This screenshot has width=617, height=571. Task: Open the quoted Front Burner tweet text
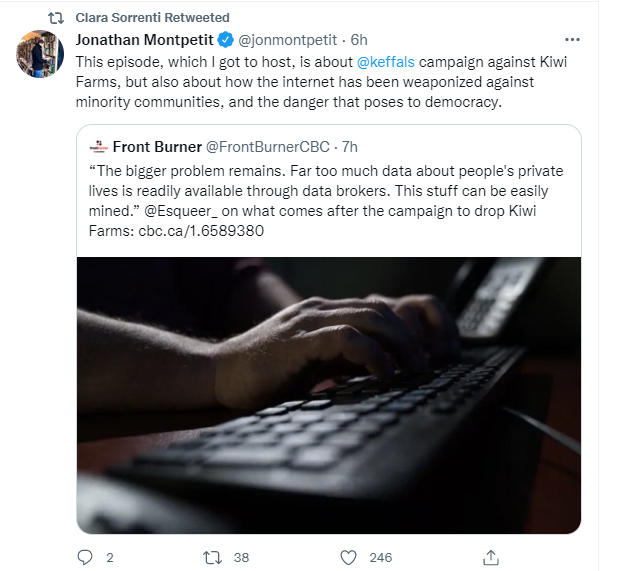pyautogui.click(x=320, y=190)
